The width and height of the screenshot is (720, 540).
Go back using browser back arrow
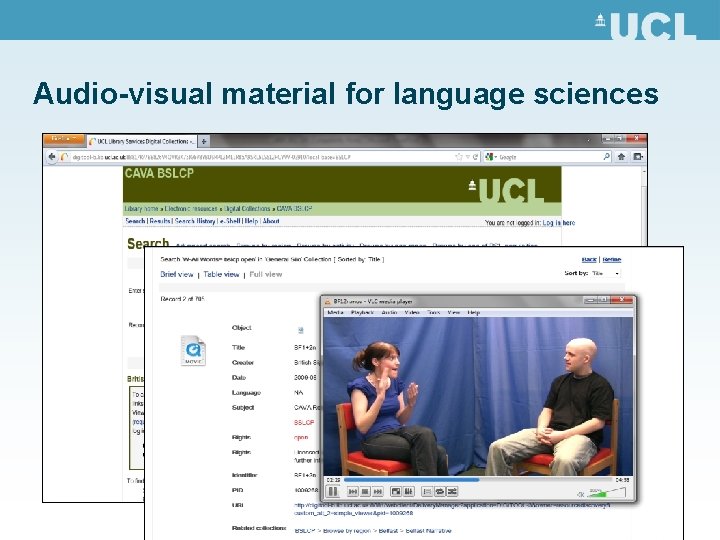coord(51,157)
